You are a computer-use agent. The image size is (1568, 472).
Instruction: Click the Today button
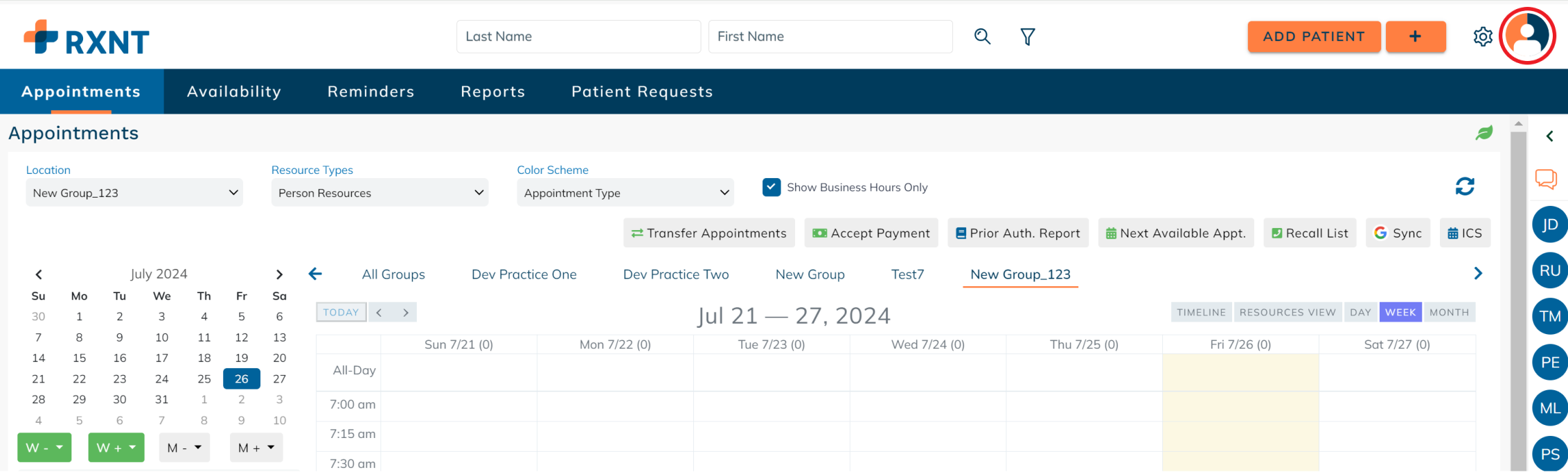pos(341,312)
